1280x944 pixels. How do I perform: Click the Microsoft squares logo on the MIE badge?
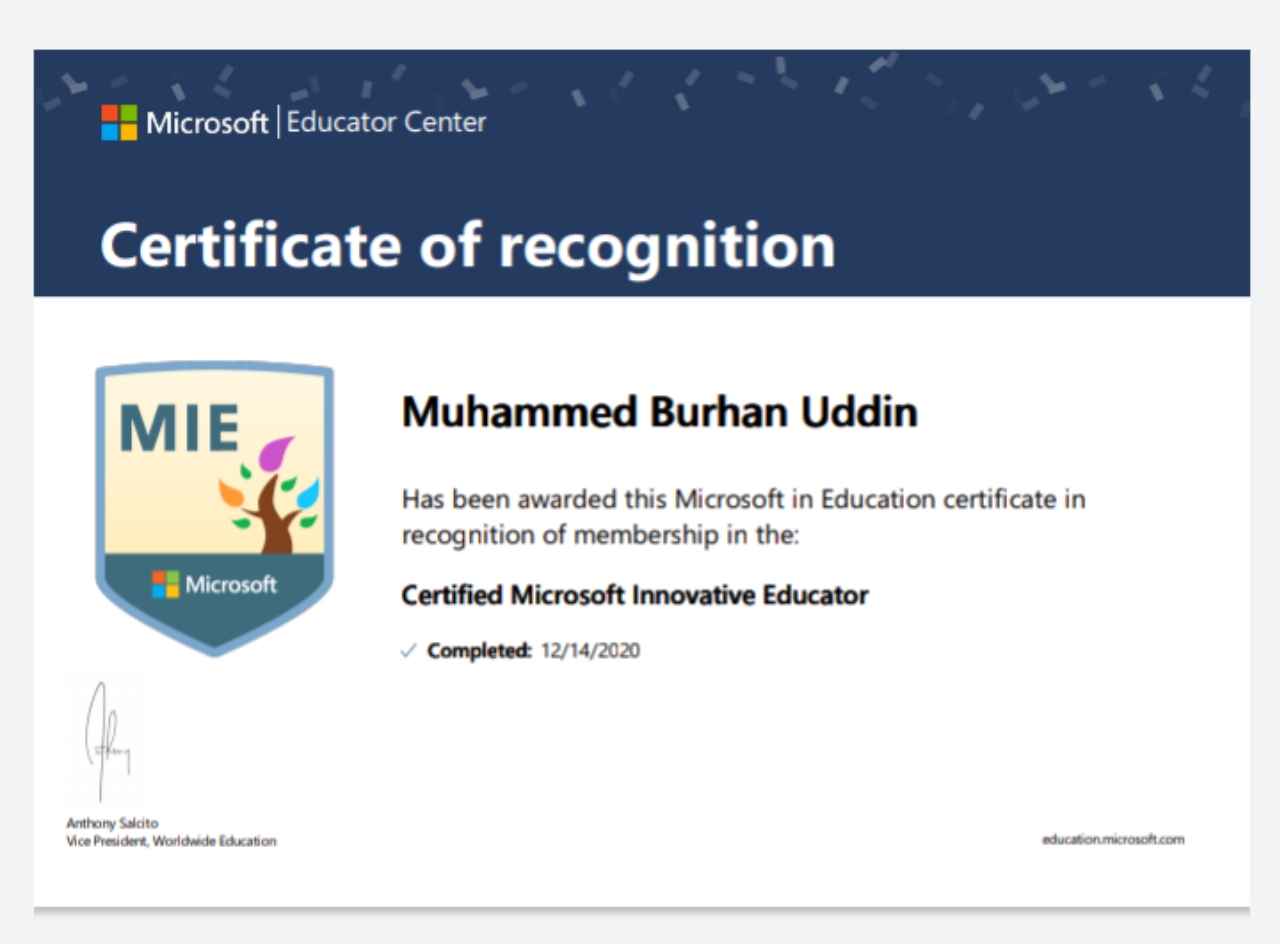(165, 584)
